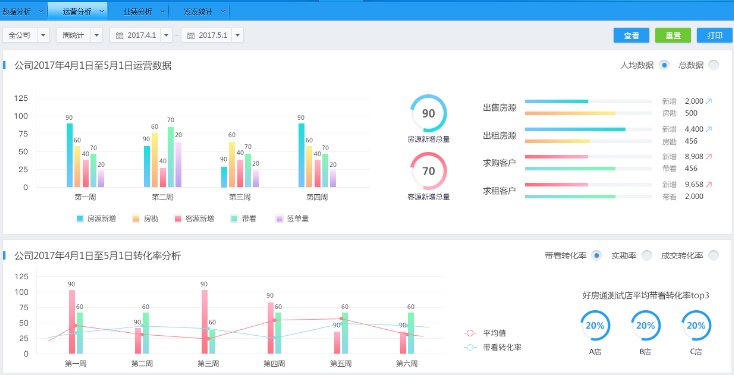Click the red trend arrow next to 8,908

(x=709, y=157)
